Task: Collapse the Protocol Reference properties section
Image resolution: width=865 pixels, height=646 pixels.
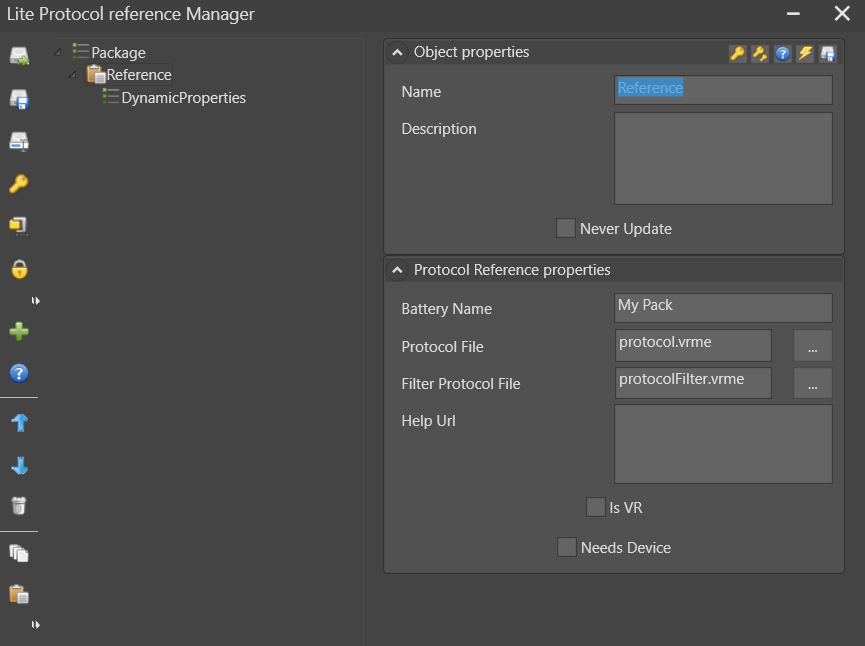Action: tap(397, 270)
